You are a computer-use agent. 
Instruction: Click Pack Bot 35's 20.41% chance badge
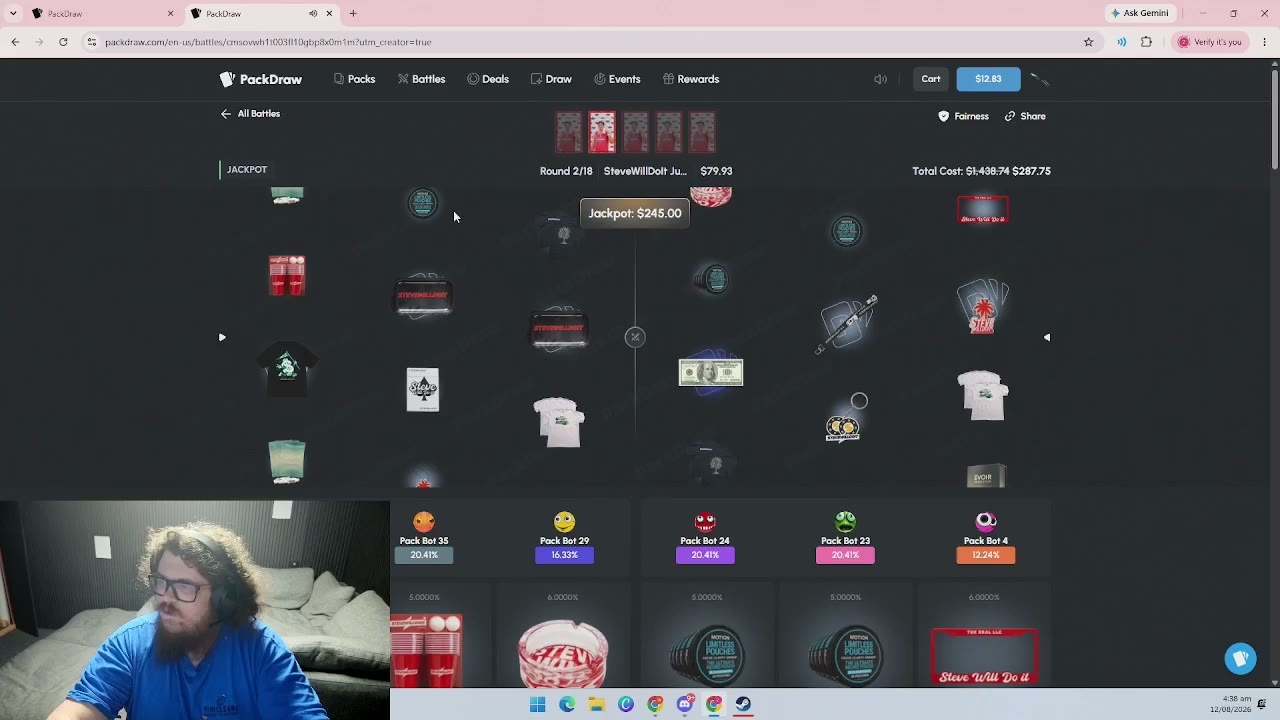424,555
